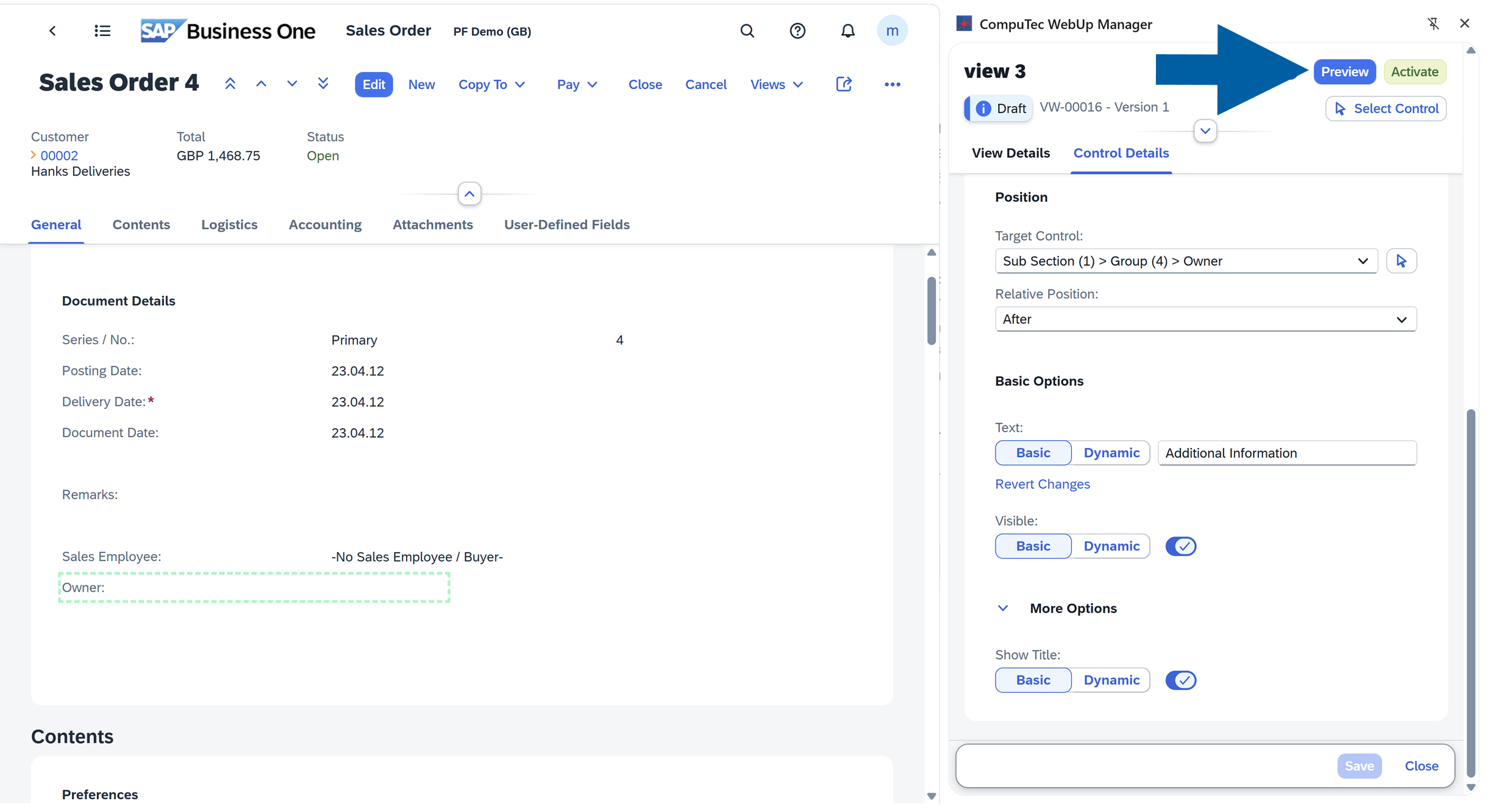Screen dimensions: 1487x812
Task: Open the notifications bell
Action: pyautogui.click(x=847, y=31)
